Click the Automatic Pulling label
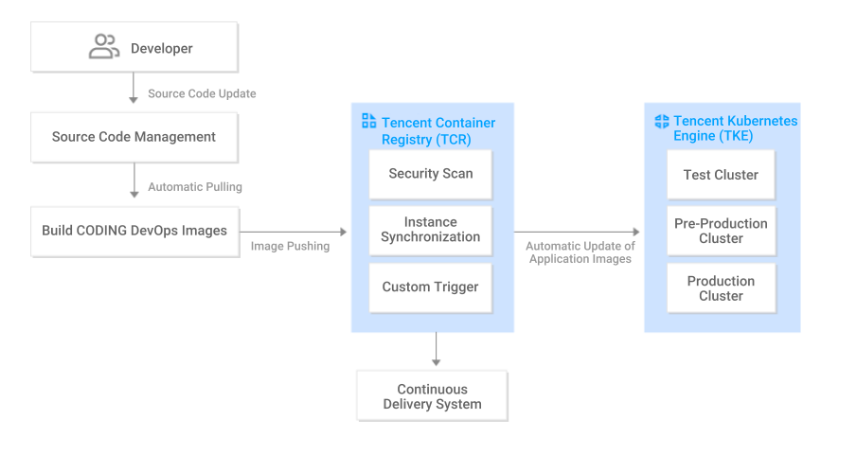The image size is (845, 465). click(x=195, y=187)
